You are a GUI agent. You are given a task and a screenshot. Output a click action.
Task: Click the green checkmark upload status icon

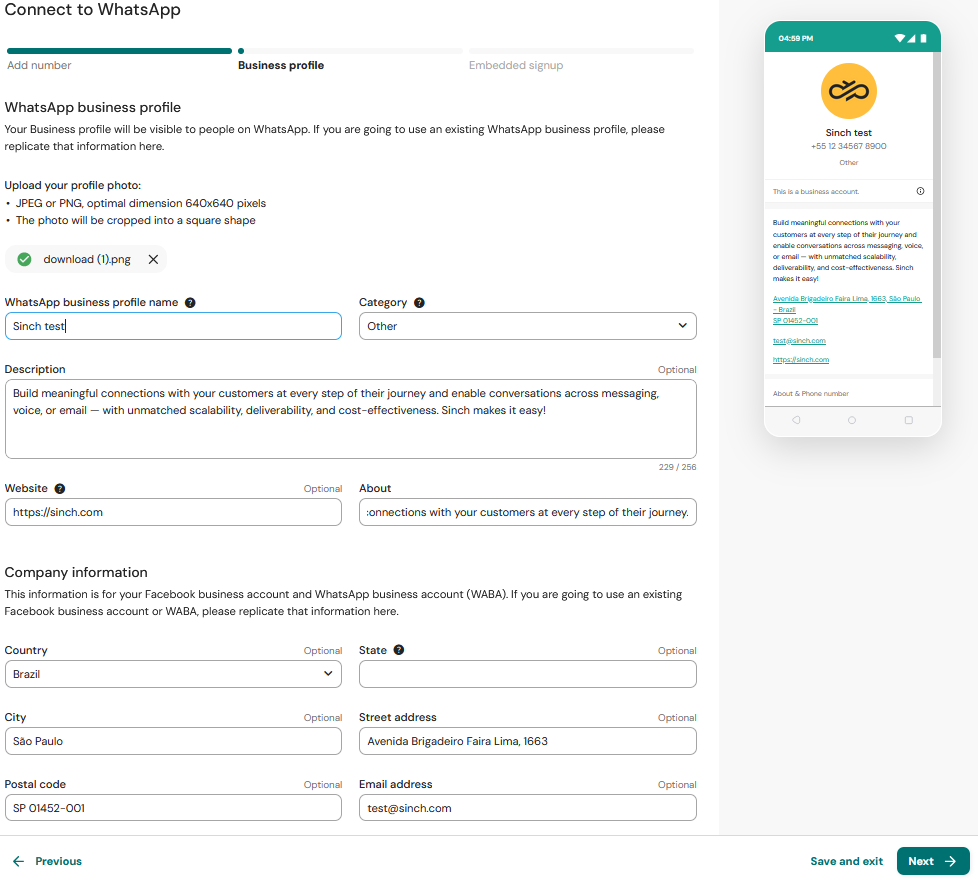[24, 259]
